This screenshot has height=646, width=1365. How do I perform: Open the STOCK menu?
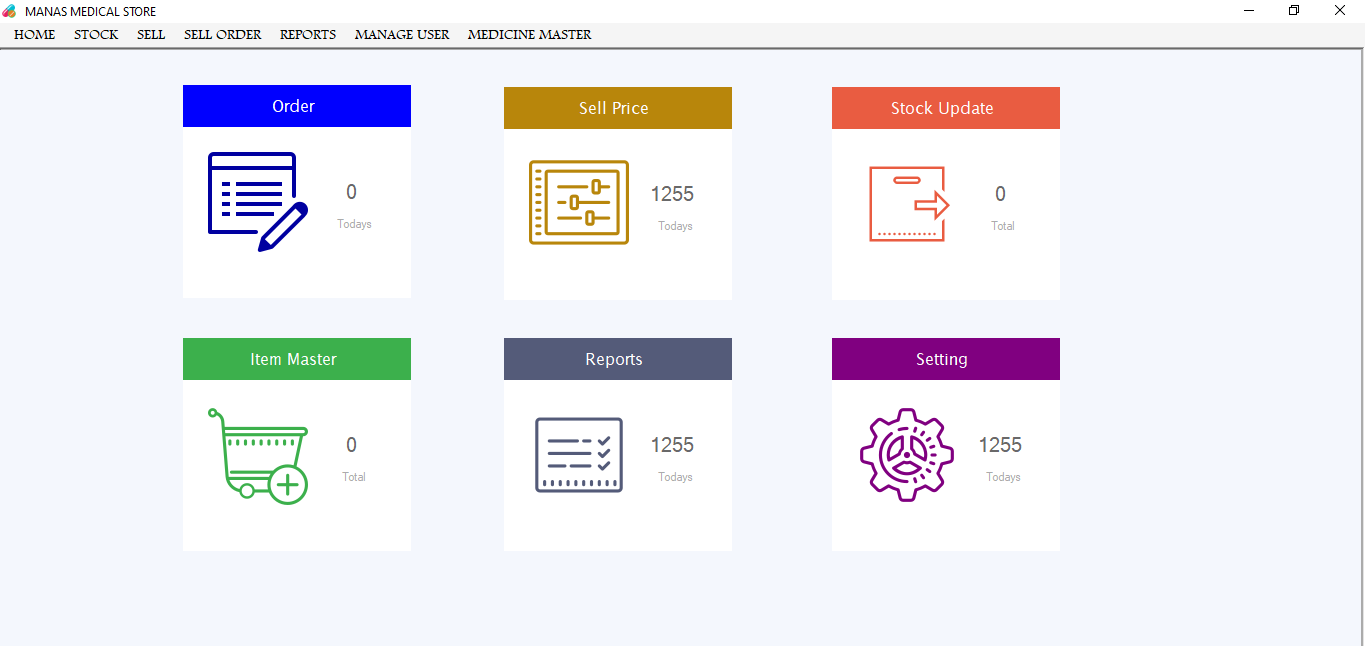click(x=96, y=35)
